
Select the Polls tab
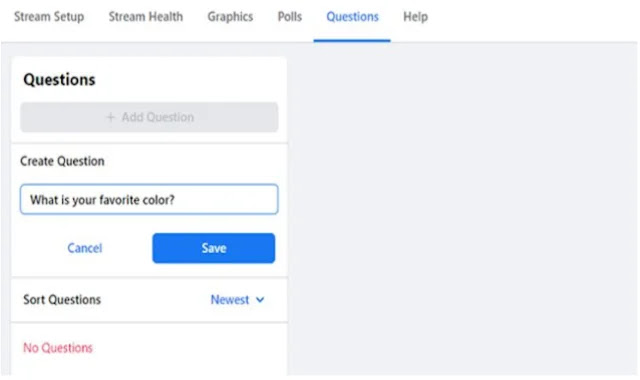(290, 17)
